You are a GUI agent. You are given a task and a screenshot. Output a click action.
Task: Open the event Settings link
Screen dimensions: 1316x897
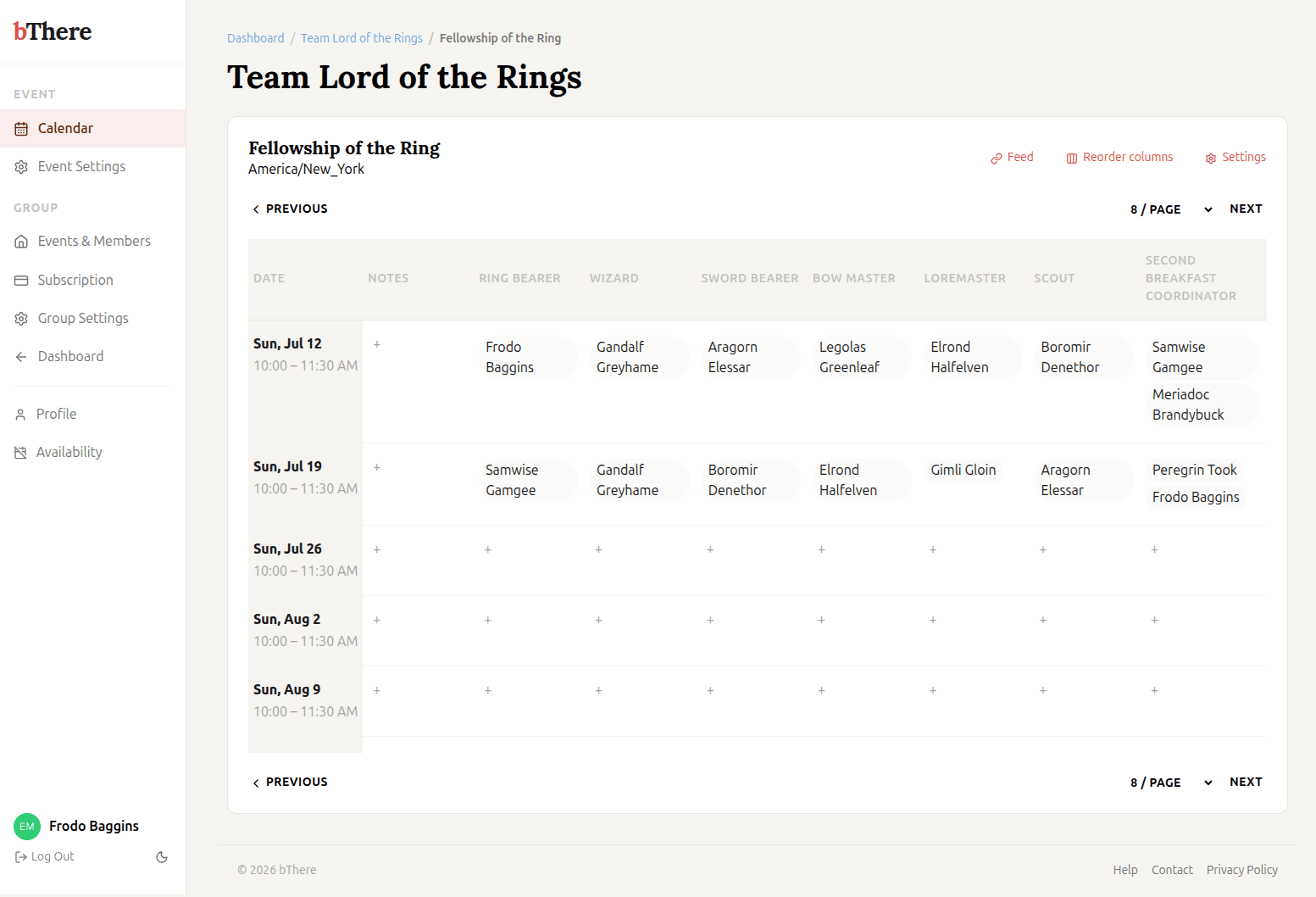[1235, 158]
